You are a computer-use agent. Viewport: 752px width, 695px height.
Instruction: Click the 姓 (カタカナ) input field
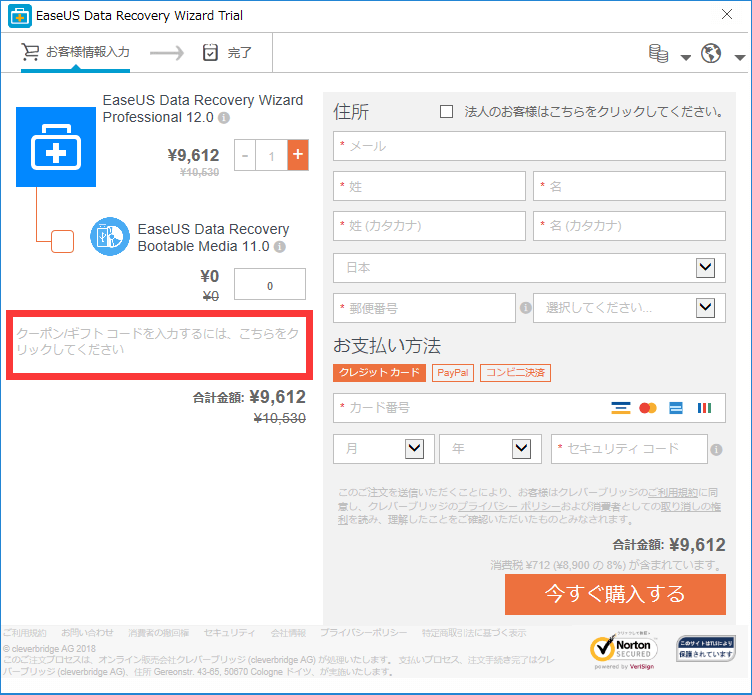(x=429, y=226)
